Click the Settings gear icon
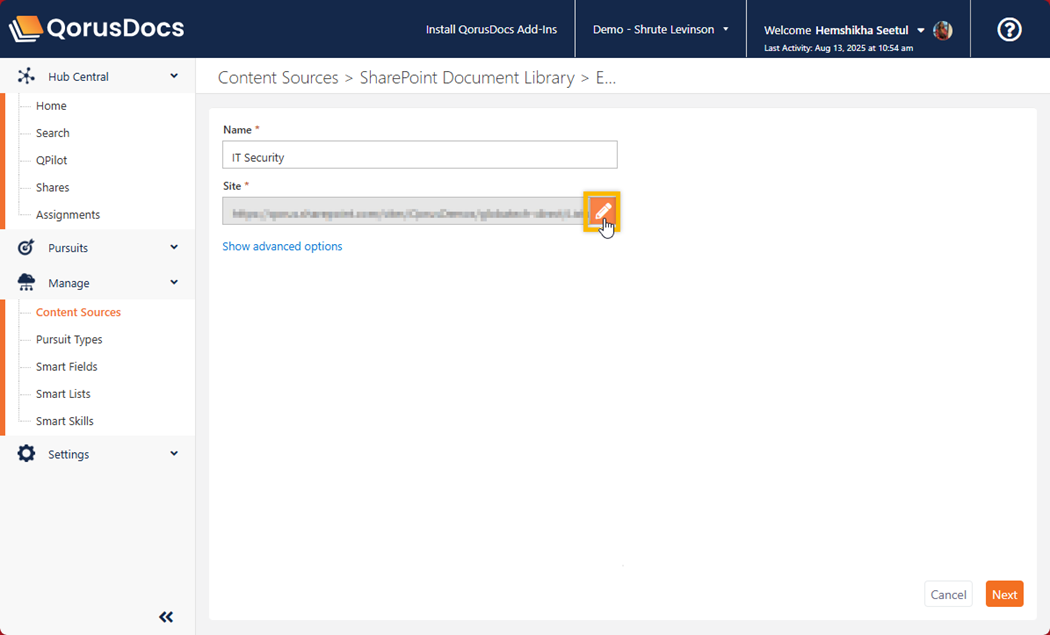The height and width of the screenshot is (635, 1050). click(27, 454)
